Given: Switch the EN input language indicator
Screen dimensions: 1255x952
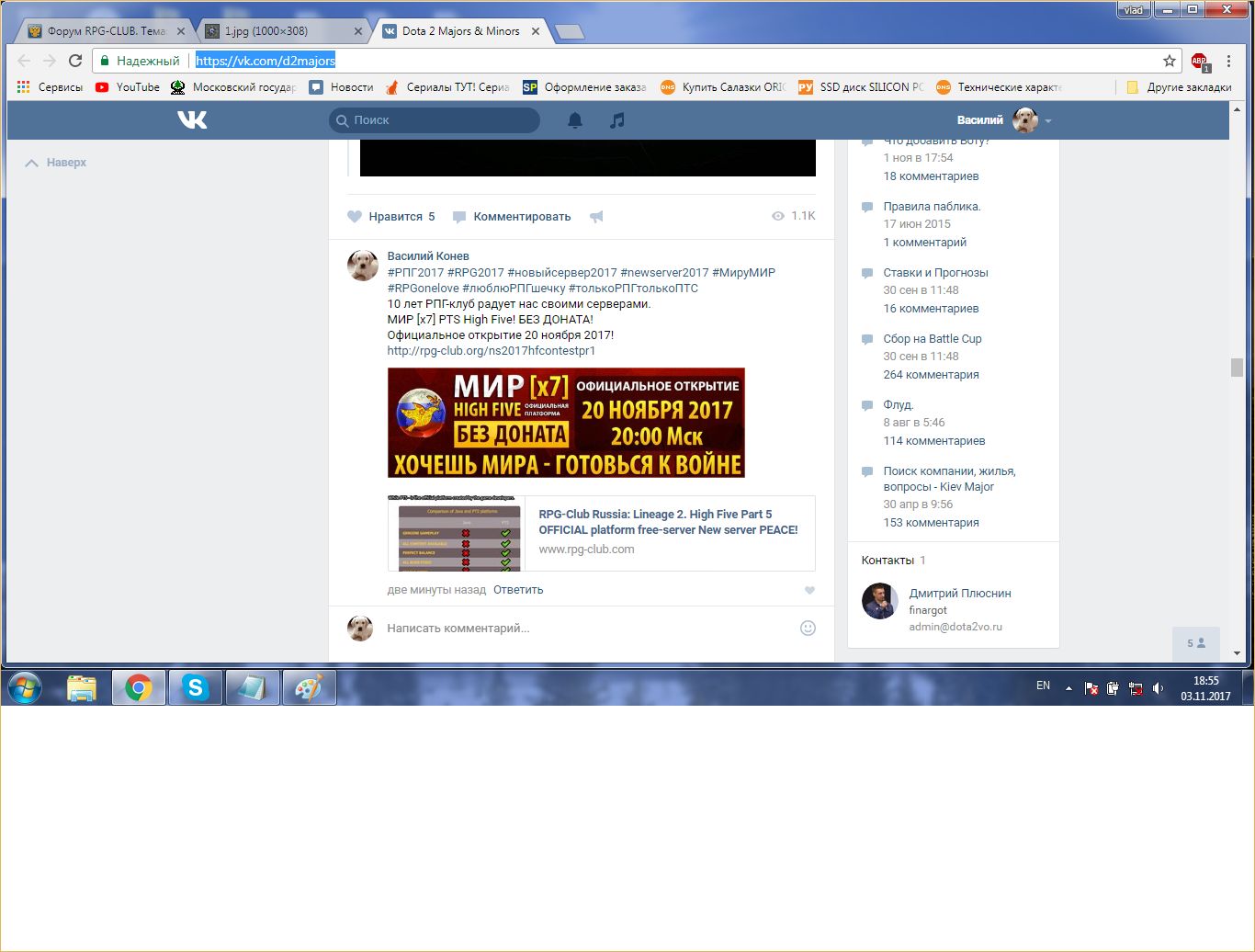Looking at the screenshot, I should (x=1043, y=686).
